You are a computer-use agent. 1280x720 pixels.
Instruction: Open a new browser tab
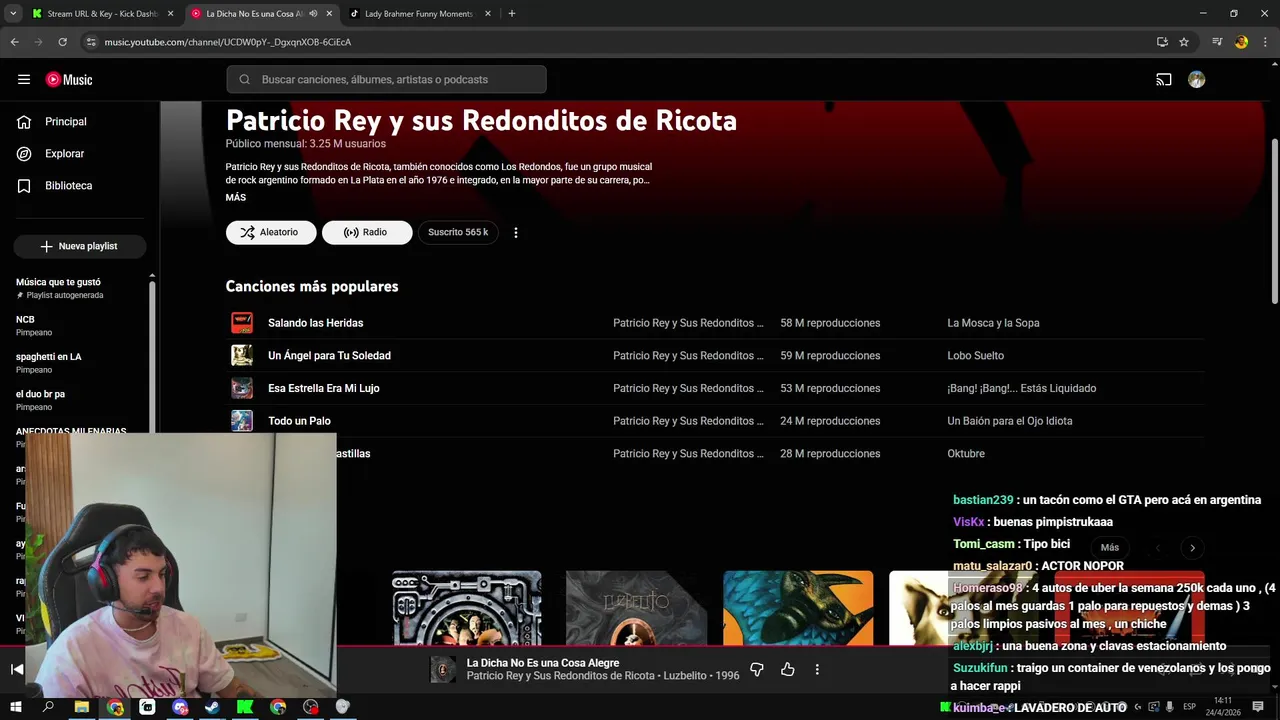coord(512,14)
